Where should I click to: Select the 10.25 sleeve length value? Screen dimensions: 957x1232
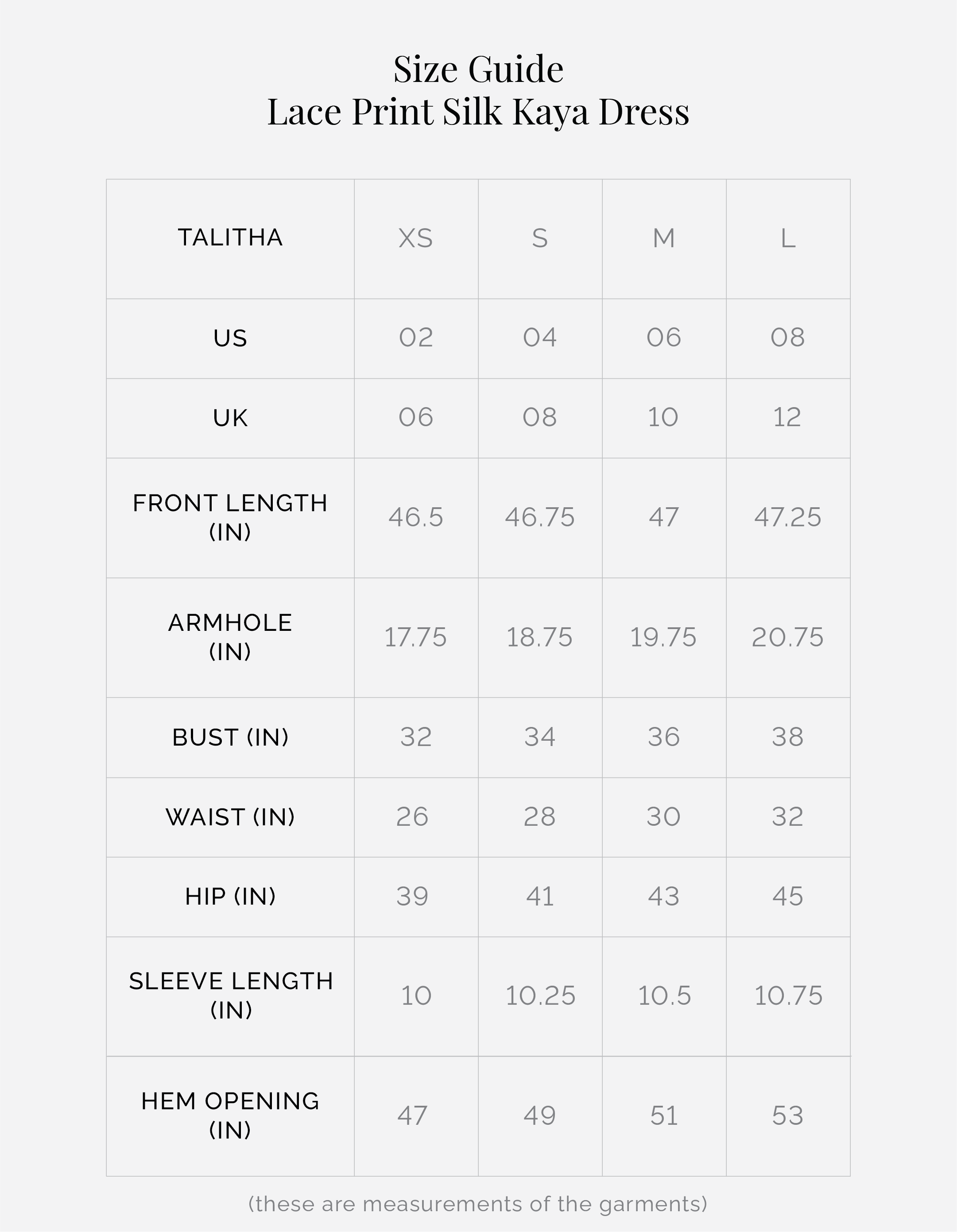(x=540, y=995)
